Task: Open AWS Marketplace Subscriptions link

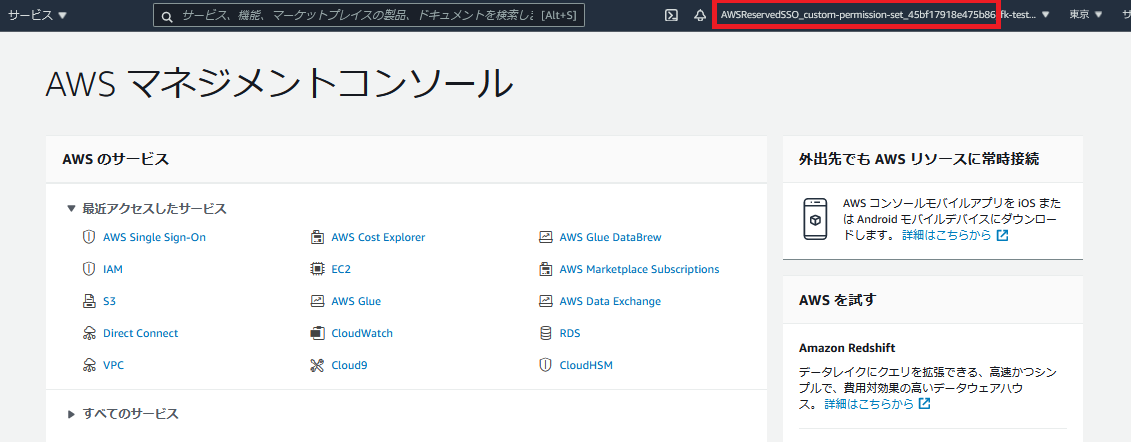Action: pos(639,269)
